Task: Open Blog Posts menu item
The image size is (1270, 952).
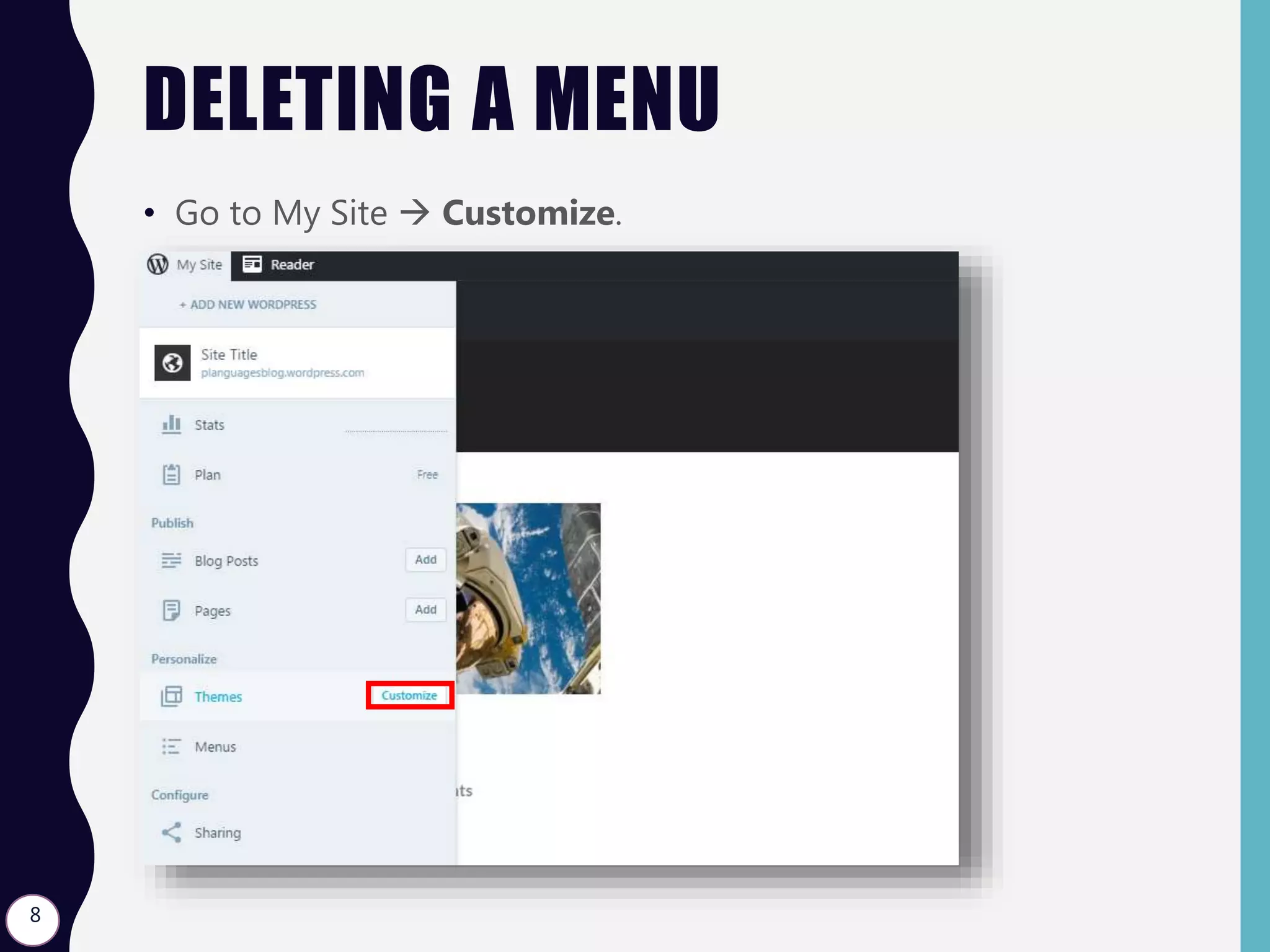Action: (226, 561)
